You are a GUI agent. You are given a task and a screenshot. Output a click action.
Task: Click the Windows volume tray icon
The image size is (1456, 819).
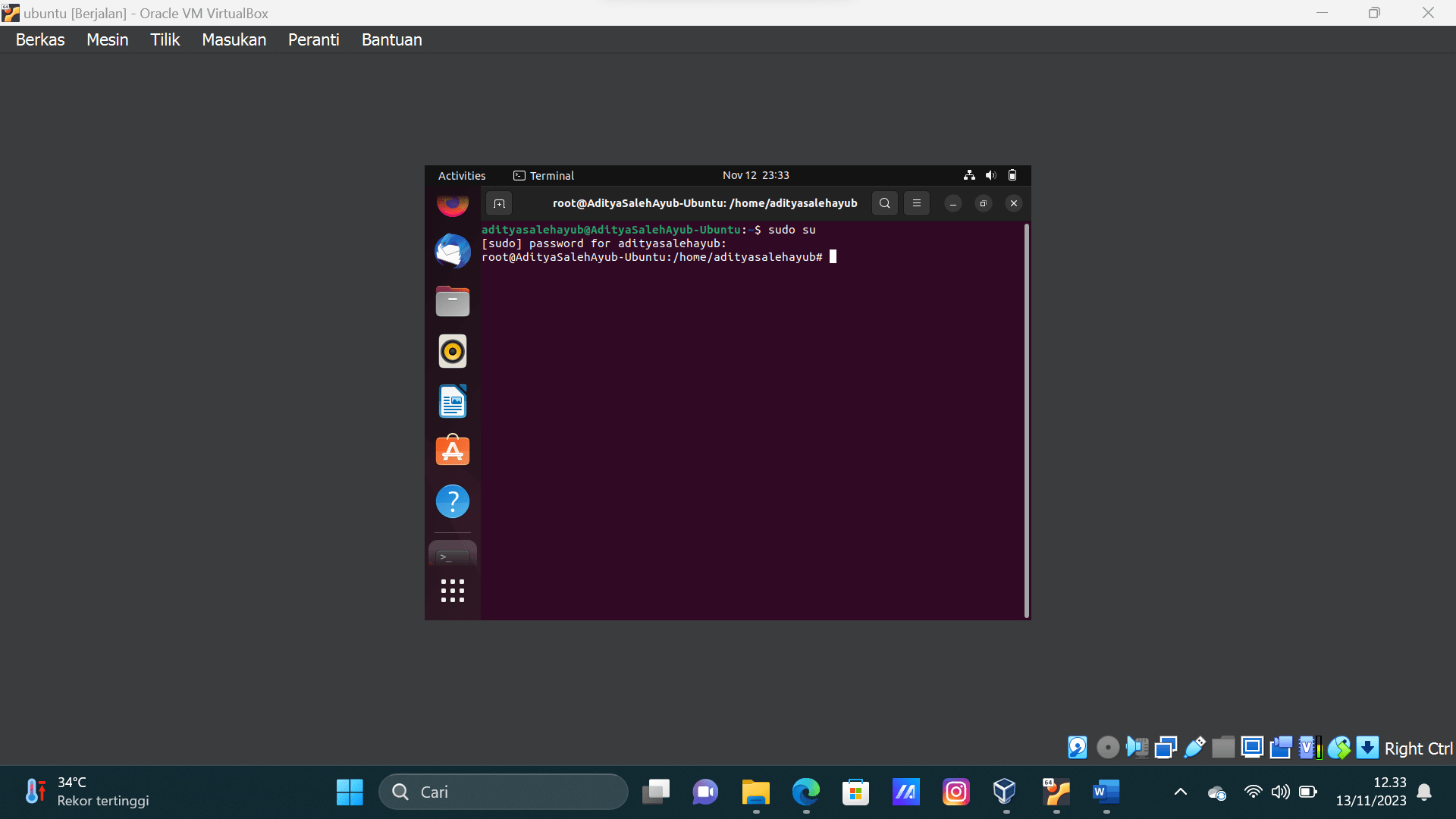pos(1280,792)
